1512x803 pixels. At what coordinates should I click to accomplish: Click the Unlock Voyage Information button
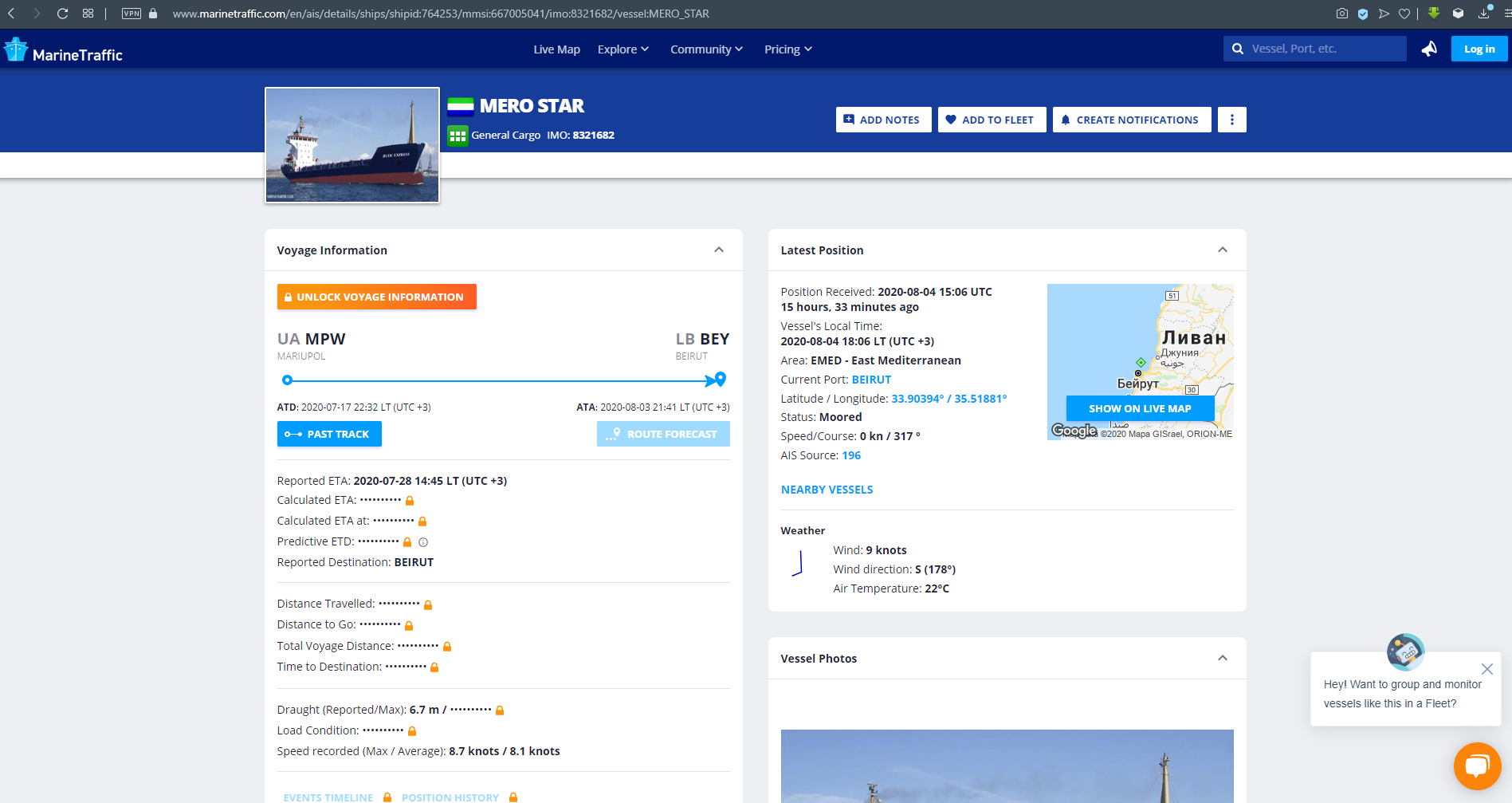point(376,297)
